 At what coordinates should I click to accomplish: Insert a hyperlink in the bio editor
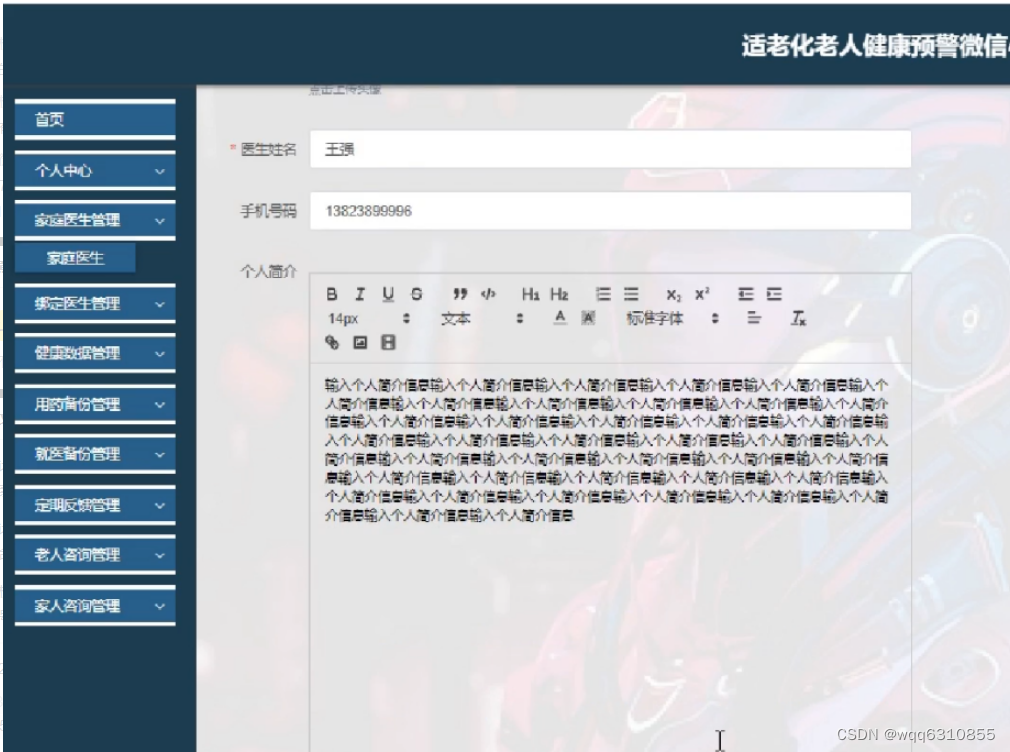point(332,342)
